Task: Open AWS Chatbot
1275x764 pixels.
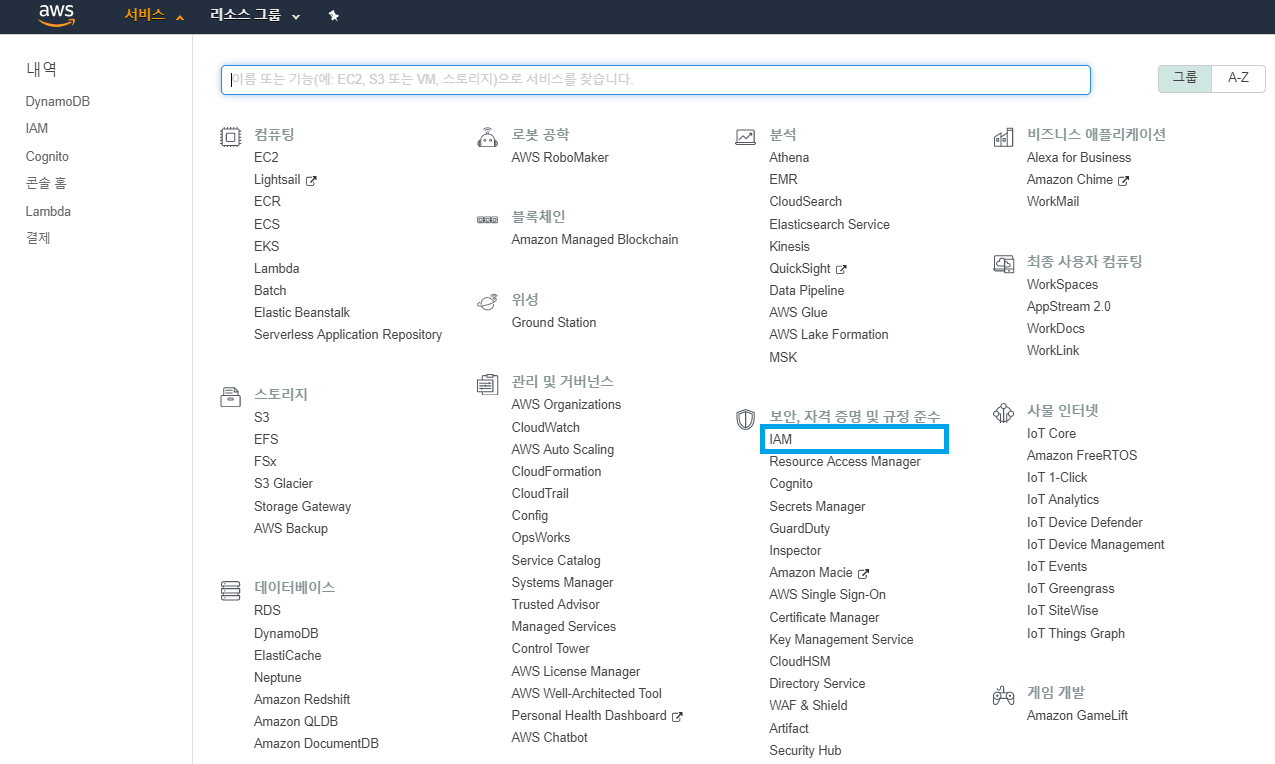Action: click(x=549, y=738)
